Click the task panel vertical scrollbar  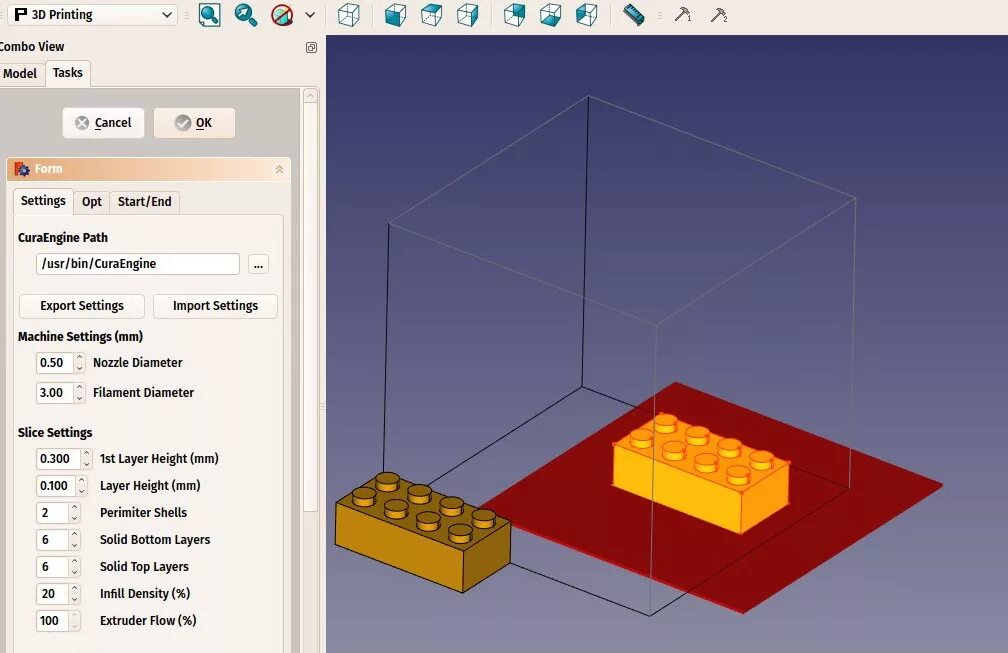pyautogui.click(x=310, y=307)
